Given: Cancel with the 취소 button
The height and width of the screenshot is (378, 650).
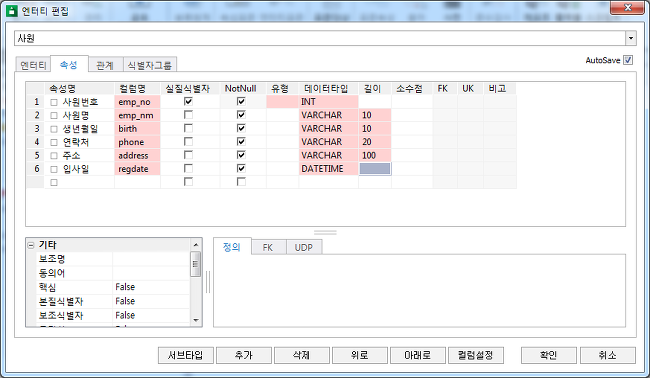Looking at the screenshot, I should pyautogui.click(x=608, y=355).
